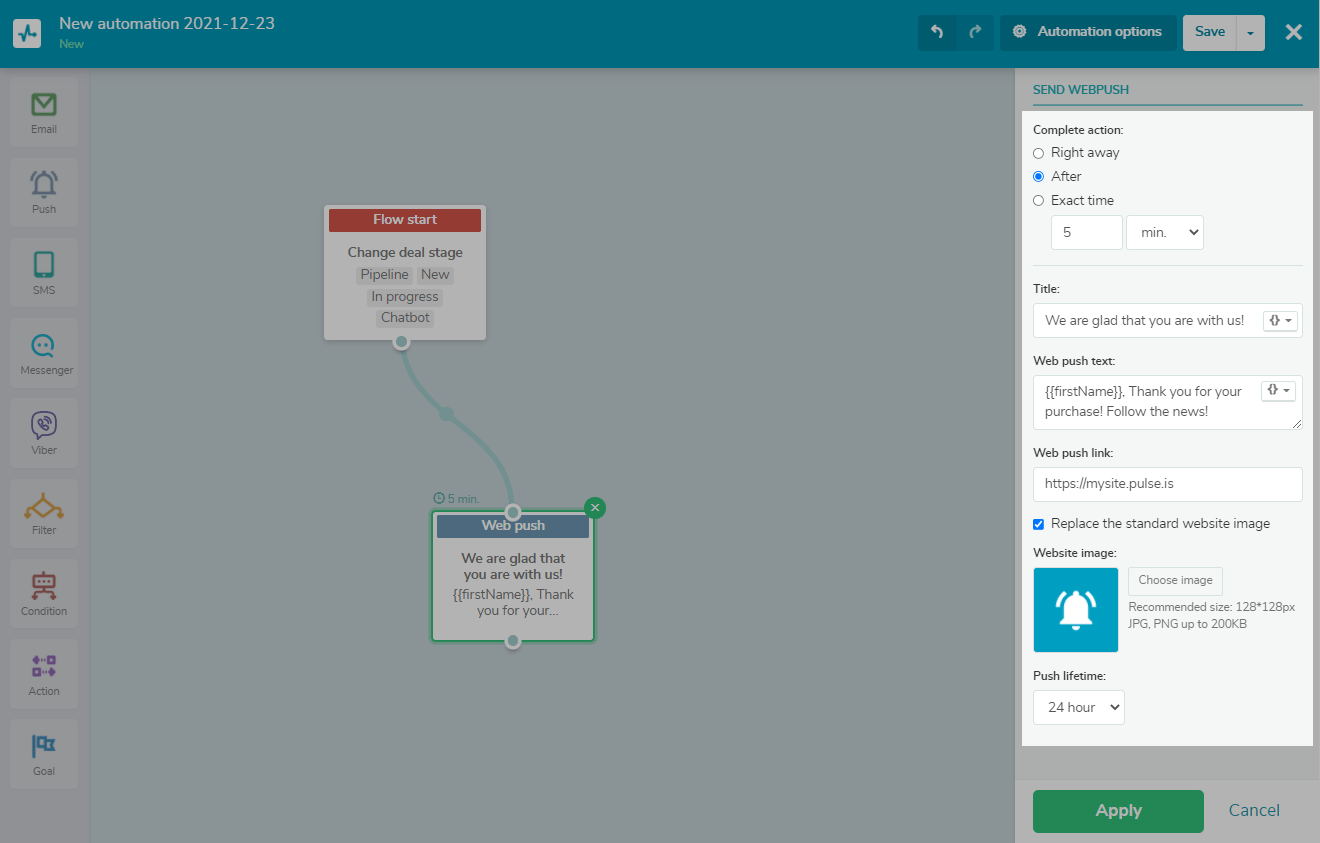1320x843 pixels.
Task: Select the After radio option
Action: point(1038,176)
